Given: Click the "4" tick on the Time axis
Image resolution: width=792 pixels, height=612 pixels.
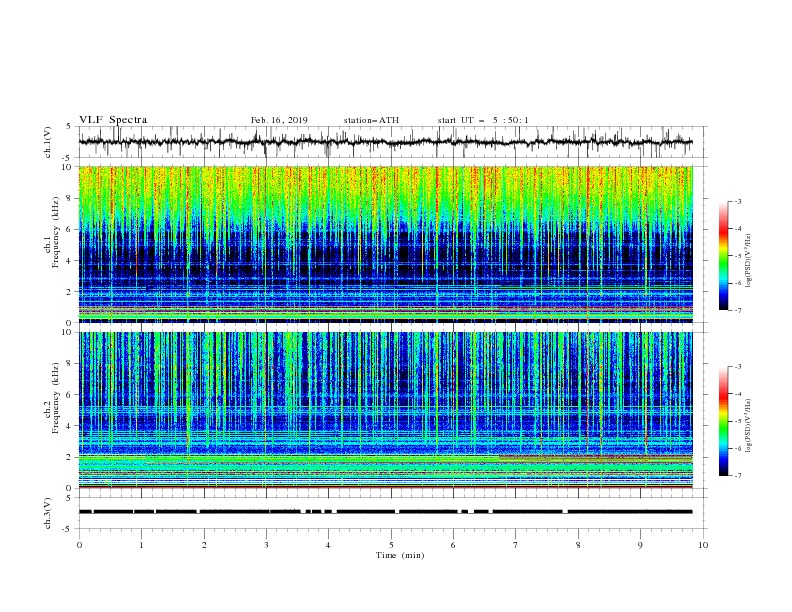Looking at the screenshot, I should point(328,545).
